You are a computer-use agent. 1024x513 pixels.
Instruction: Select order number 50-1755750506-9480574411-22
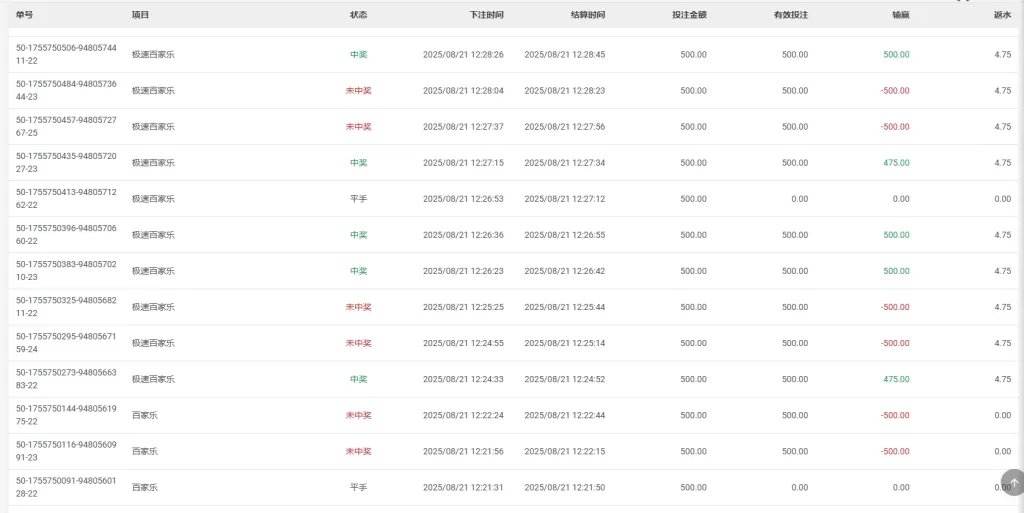tap(66, 54)
